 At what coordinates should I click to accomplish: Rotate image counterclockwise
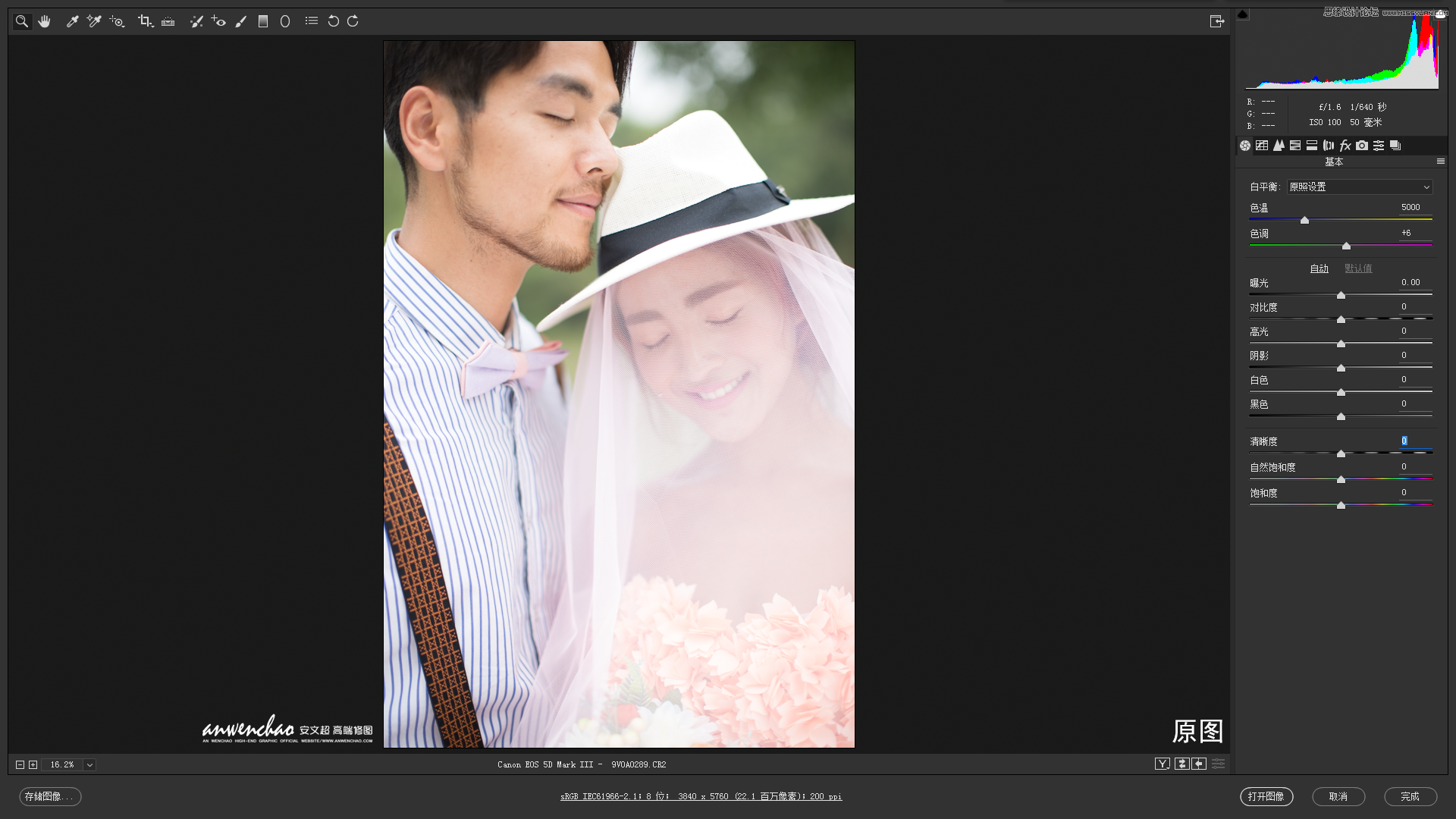pyautogui.click(x=333, y=21)
